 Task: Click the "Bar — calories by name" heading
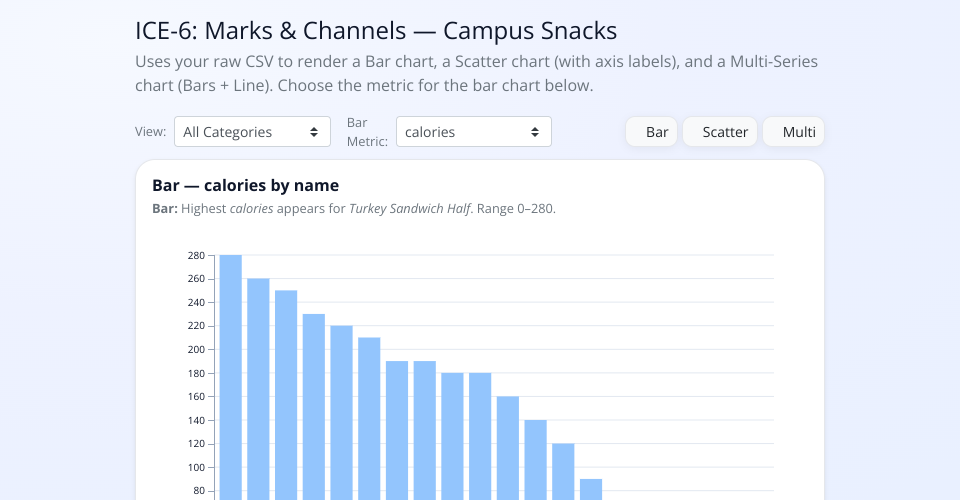(245, 185)
